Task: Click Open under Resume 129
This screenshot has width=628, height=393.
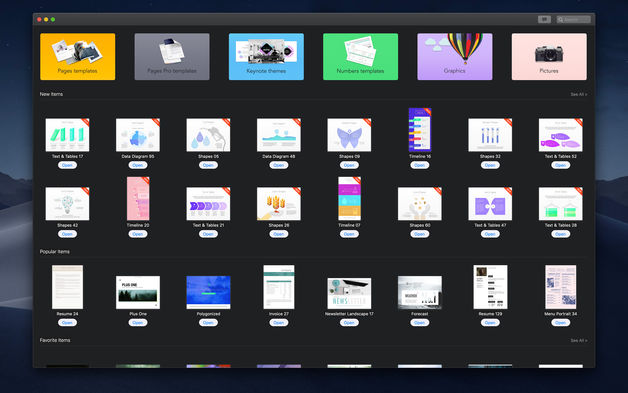Action: point(490,322)
